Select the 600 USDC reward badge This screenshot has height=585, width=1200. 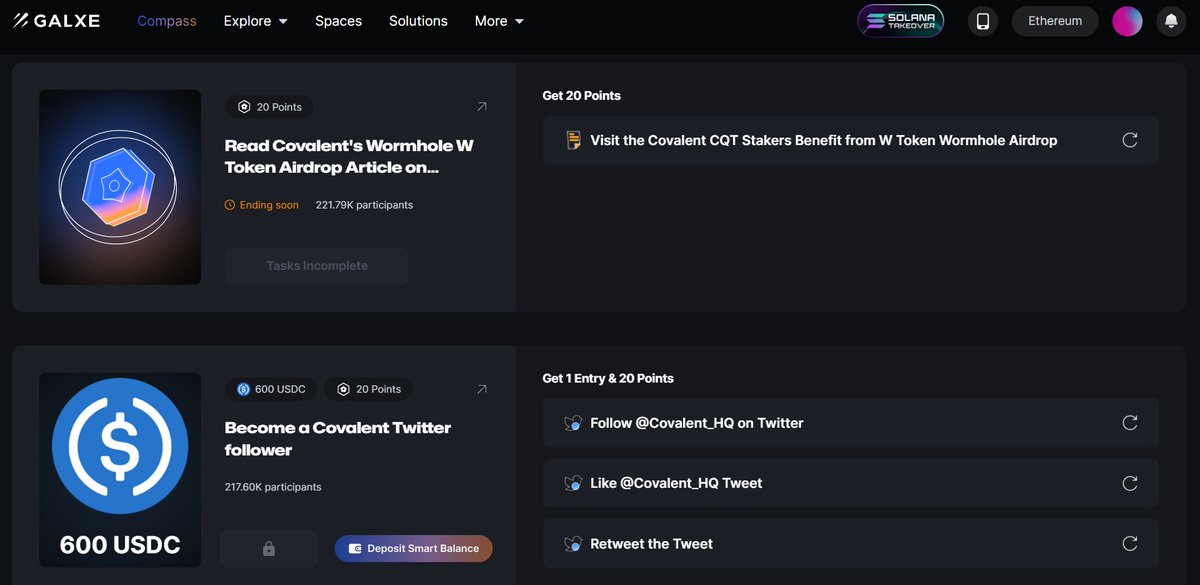click(x=272, y=389)
